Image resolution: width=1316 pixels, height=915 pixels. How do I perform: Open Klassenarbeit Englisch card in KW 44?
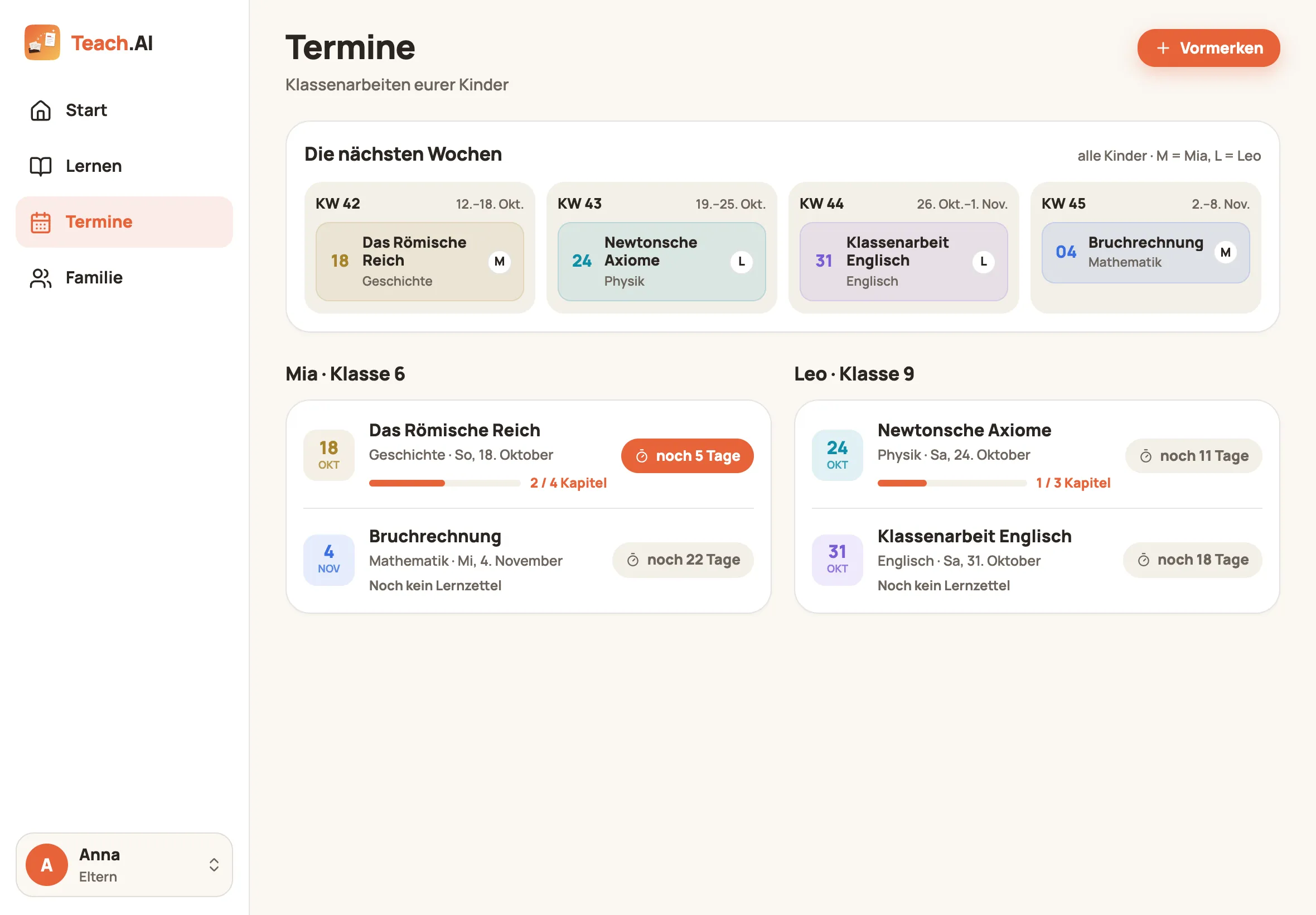pyautogui.click(x=903, y=262)
